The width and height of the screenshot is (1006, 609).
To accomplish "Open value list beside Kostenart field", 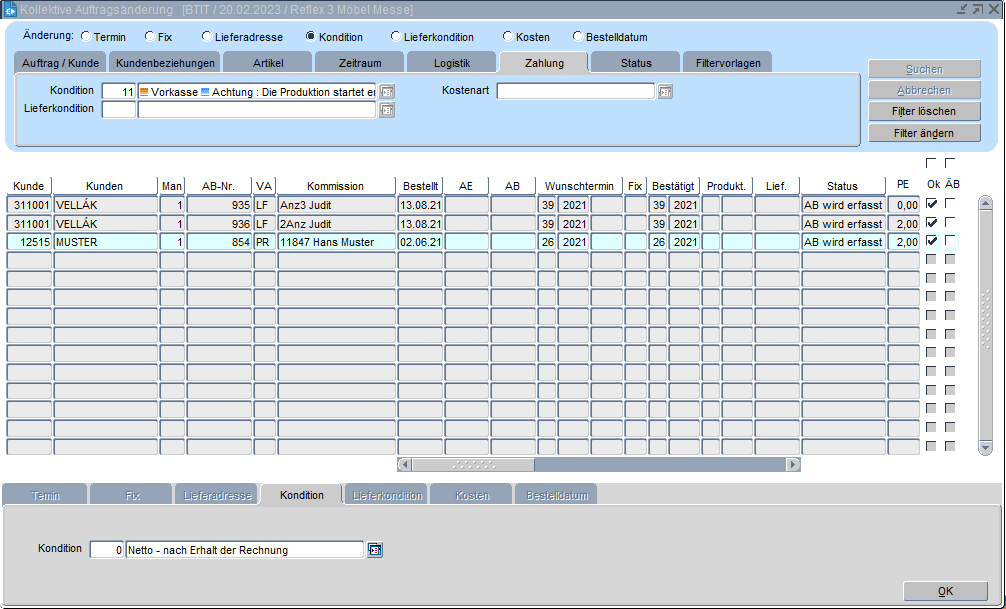I will coord(665,92).
